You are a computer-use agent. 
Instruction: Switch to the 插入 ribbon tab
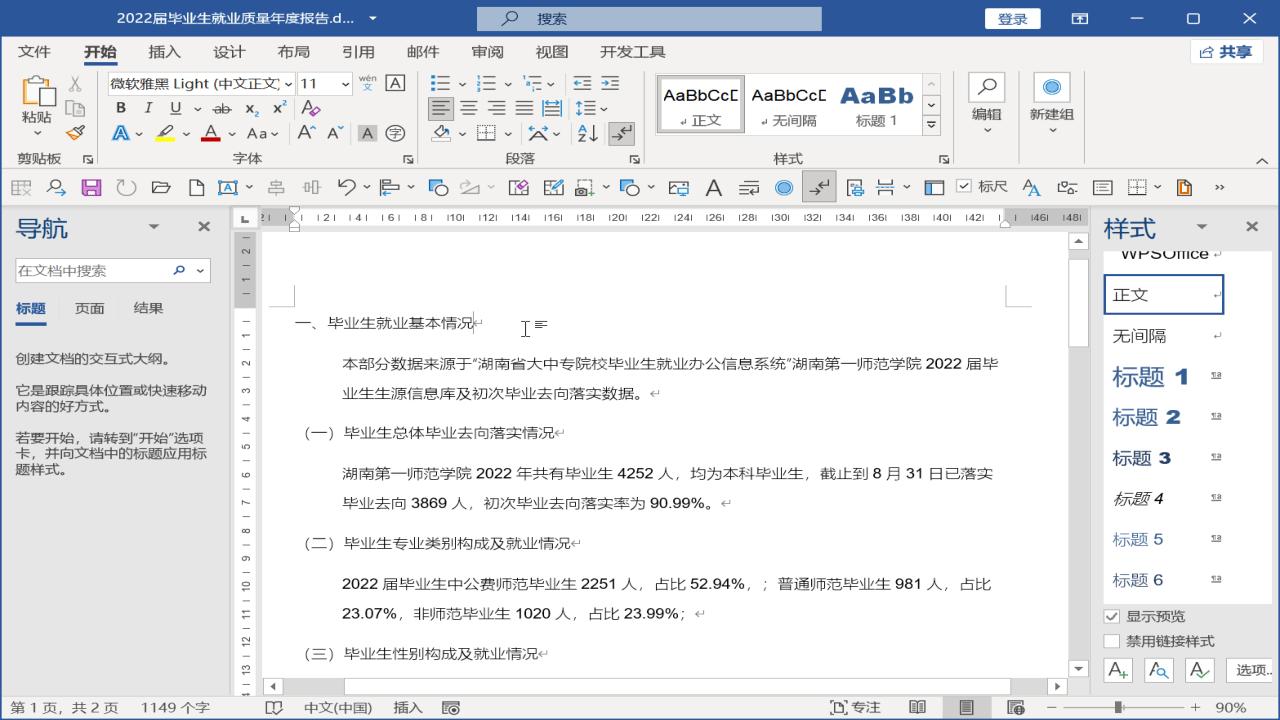[164, 52]
